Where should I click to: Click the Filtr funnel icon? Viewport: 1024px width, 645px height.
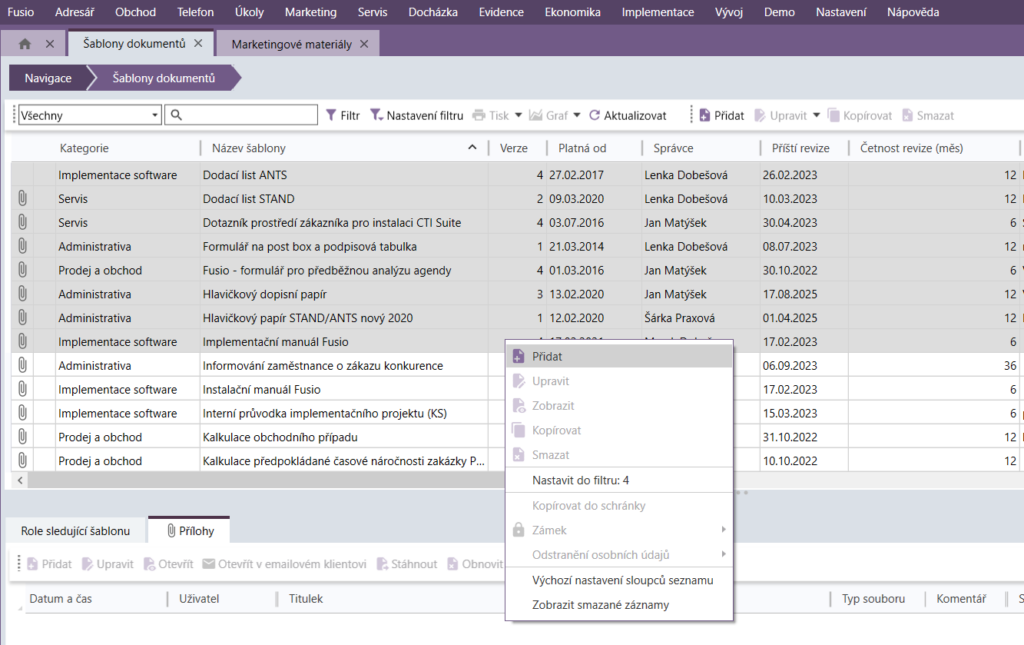[331, 115]
